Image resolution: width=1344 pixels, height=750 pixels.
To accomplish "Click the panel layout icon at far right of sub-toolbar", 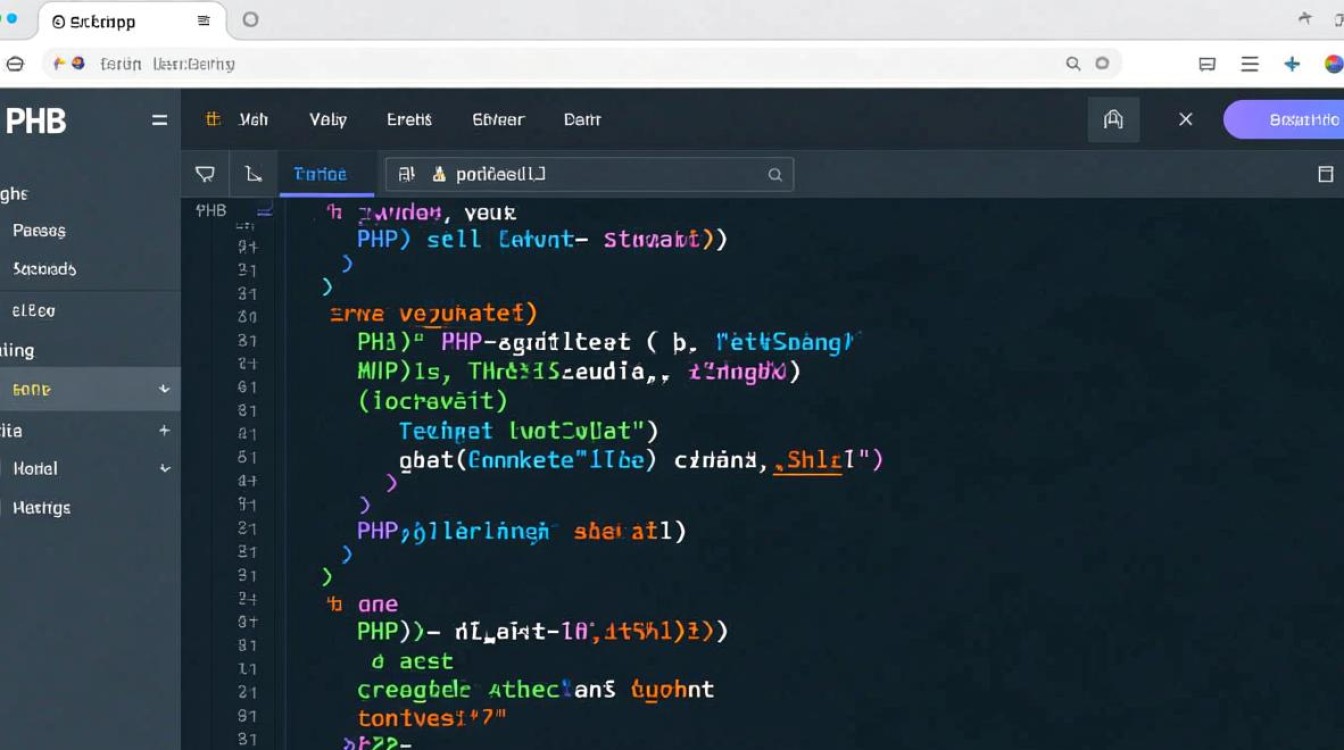I will (x=1325, y=174).
